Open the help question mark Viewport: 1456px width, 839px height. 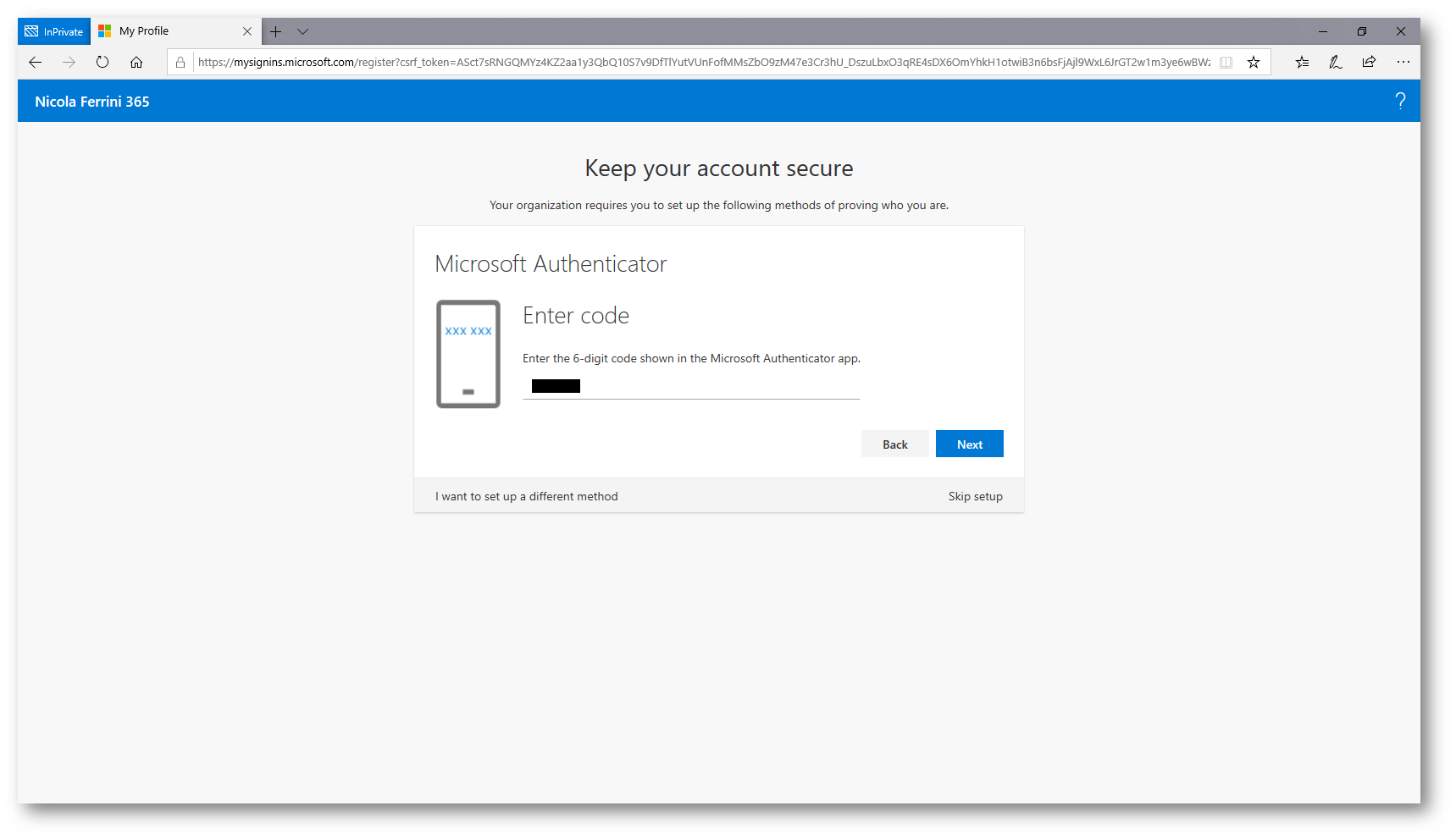(1400, 102)
